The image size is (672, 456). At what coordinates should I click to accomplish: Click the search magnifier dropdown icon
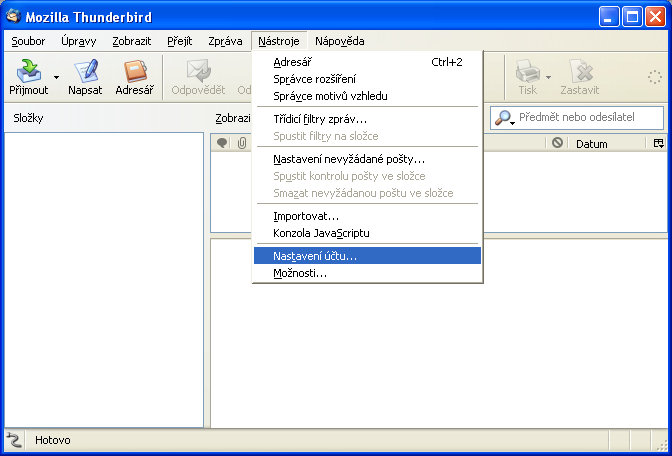pyautogui.click(x=504, y=118)
